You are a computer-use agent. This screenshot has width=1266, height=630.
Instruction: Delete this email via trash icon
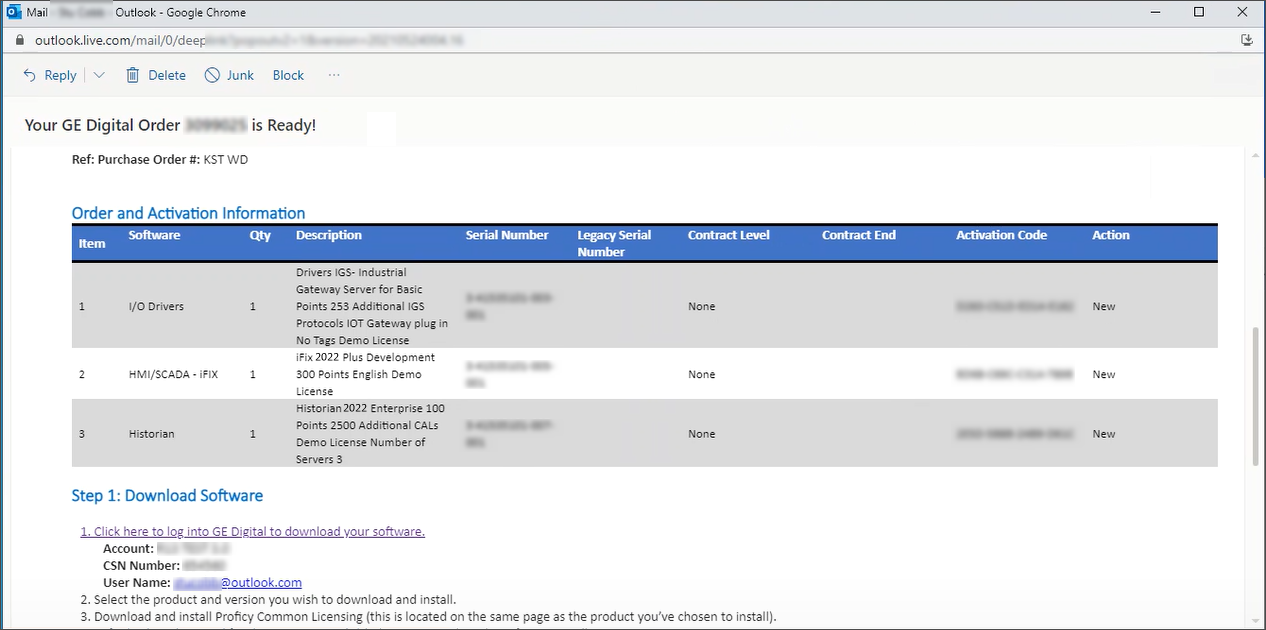click(156, 75)
